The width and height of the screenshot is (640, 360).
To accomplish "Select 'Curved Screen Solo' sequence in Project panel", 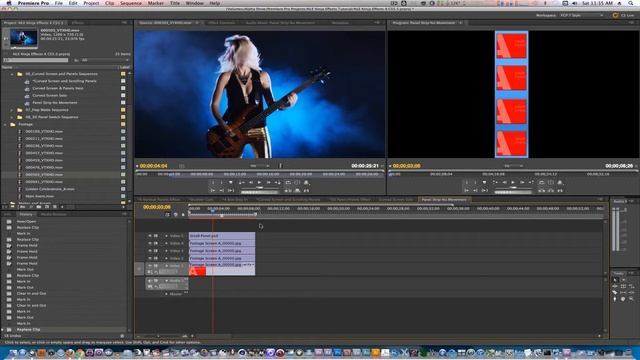I will pos(49,96).
